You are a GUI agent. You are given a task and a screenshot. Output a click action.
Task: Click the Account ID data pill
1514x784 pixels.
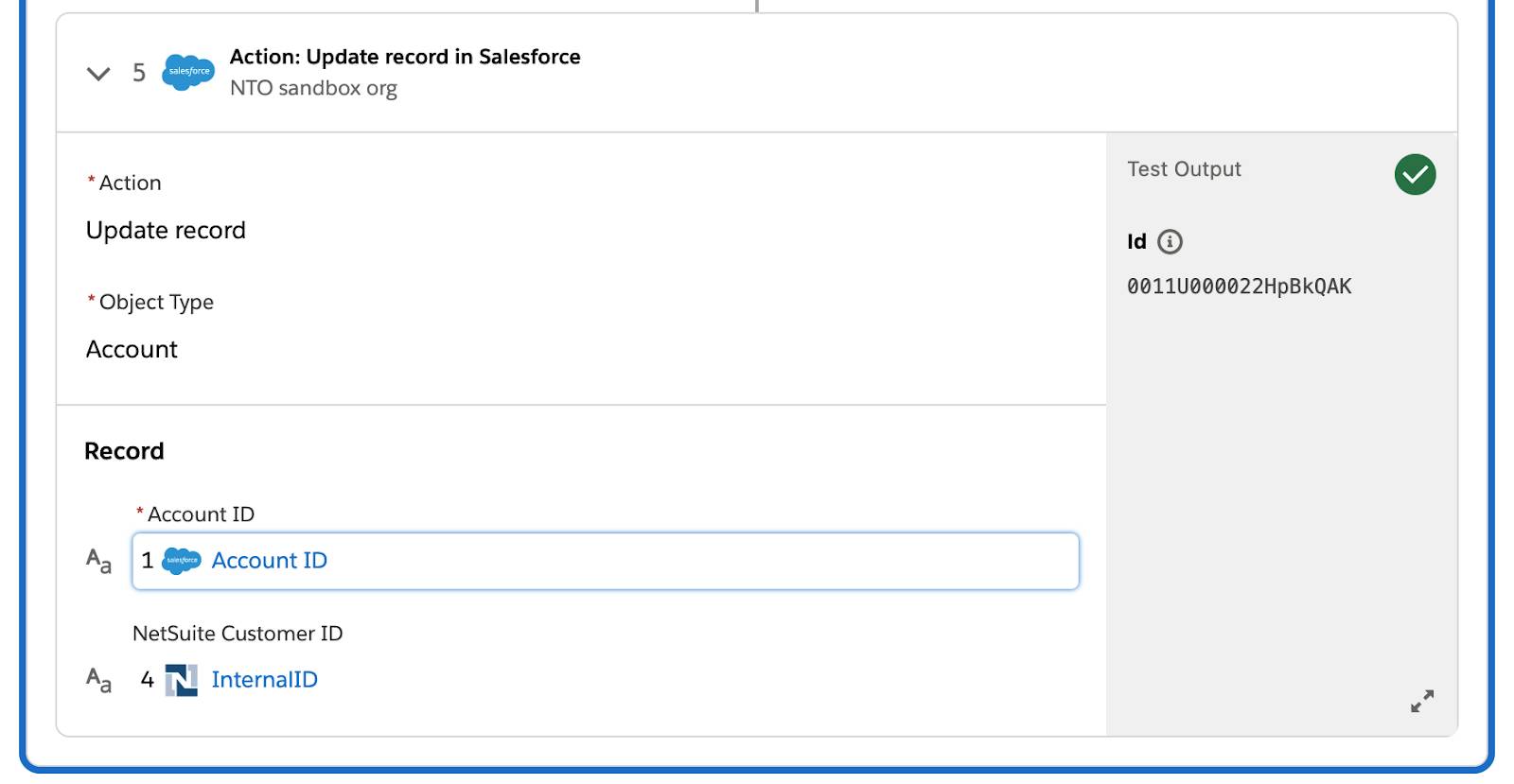click(x=269, y=561)
